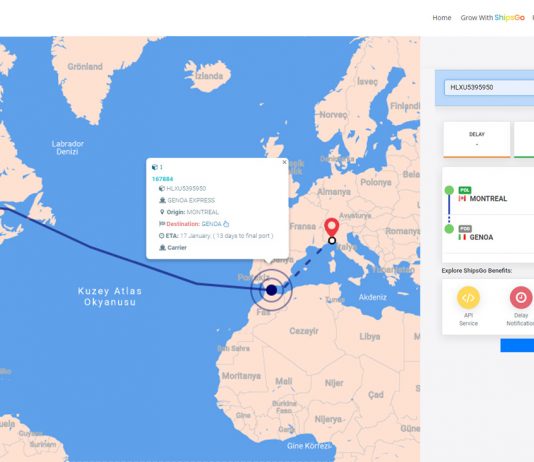Click the red destination pin on Genoa
The width and height of the screenshot is (534, 462).
click(331, 227)
